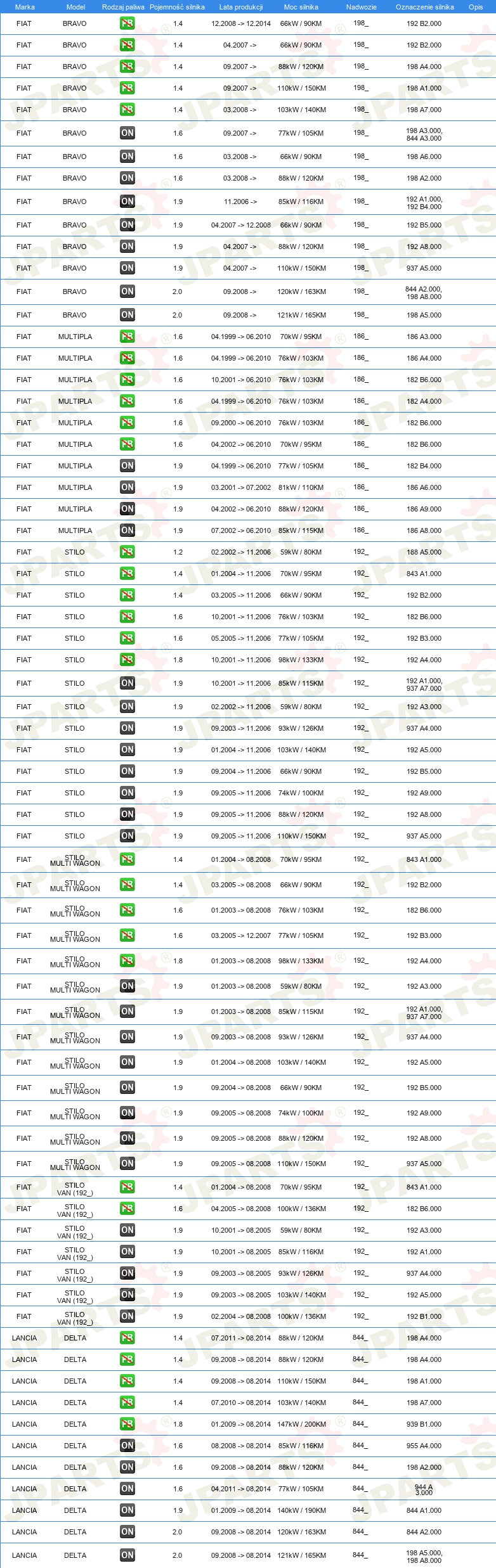Select the '192 A1.000, 192 B4.000' engine code cell
Screen dimensions: 496x1568
(424, 203)
